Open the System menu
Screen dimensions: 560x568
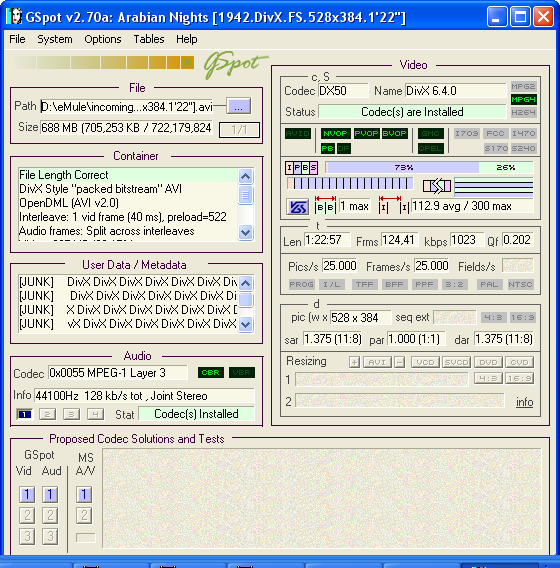55,39
